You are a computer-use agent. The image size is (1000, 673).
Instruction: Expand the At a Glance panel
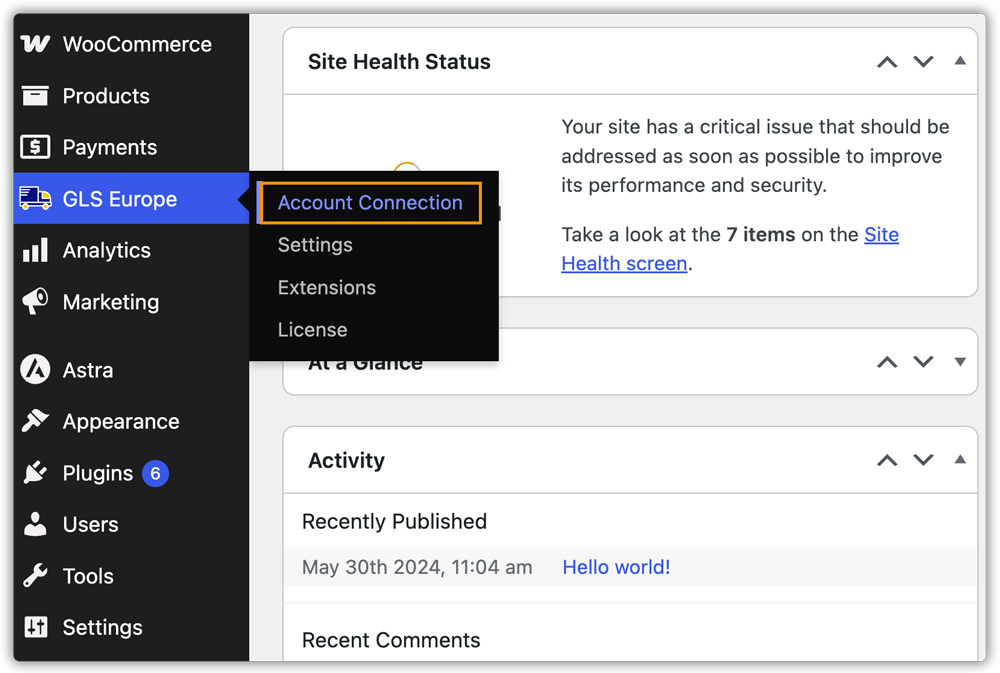point(960,362)
